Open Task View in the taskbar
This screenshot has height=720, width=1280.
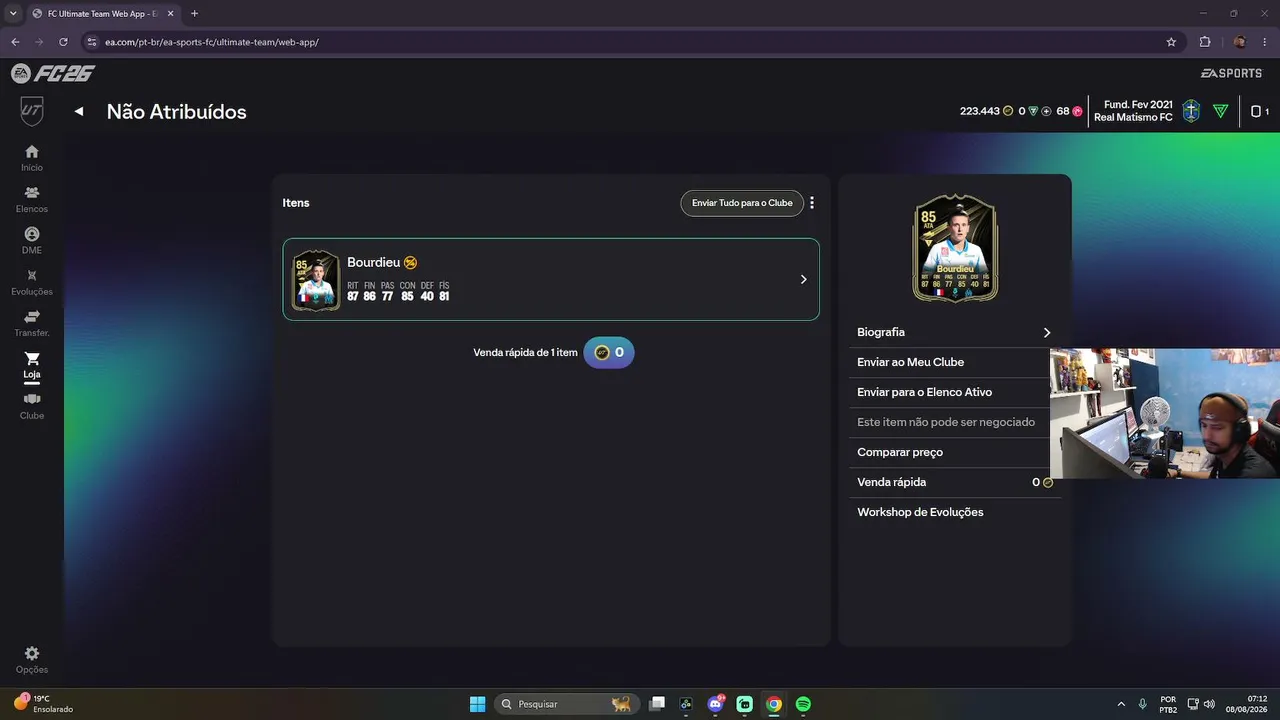(657, 704)
